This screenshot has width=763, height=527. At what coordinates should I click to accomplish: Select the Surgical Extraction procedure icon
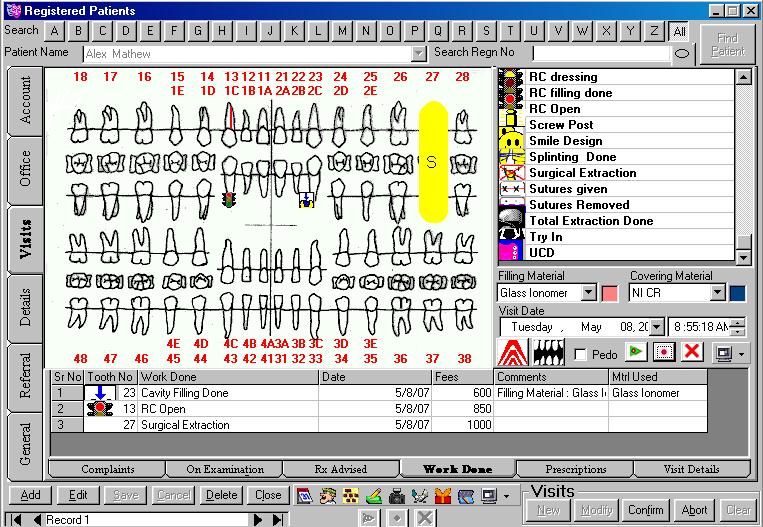[x=512, y=173]
